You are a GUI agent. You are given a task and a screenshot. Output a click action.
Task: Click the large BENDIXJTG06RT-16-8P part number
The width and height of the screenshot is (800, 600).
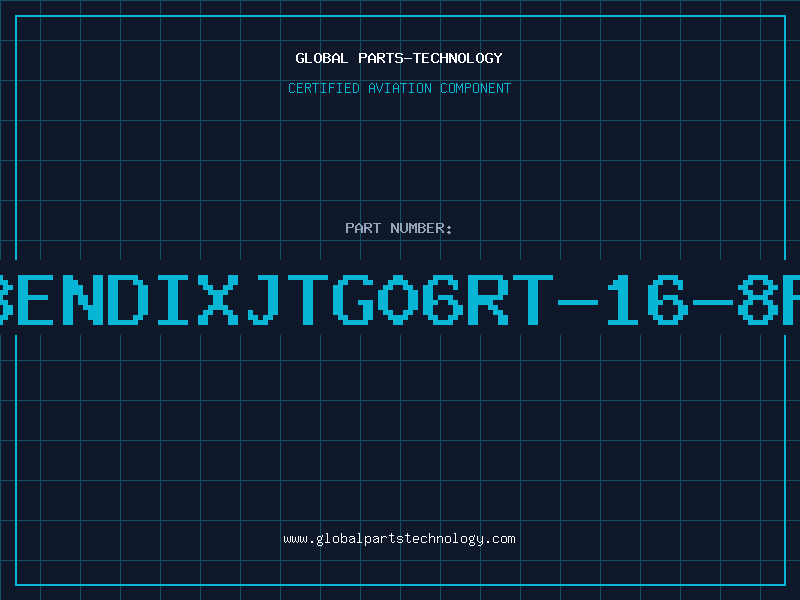point(400,300)
